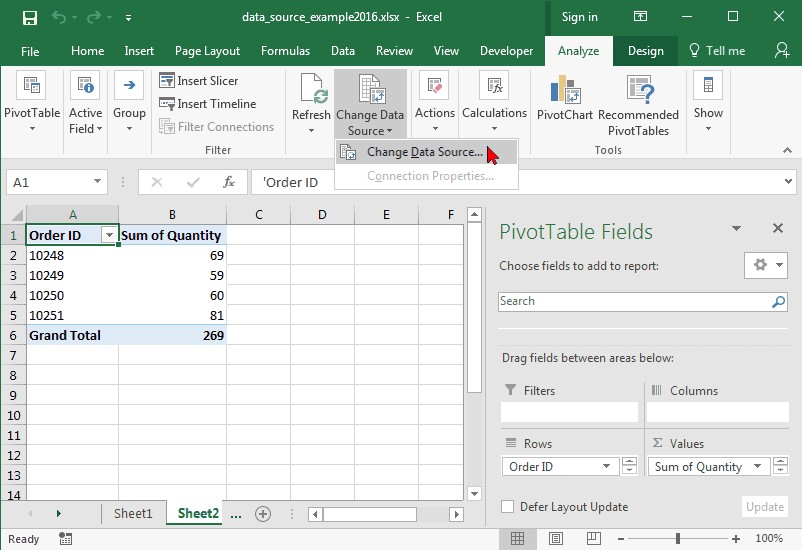Add a new sheet with plus icon
The height and width of the screenshot is (550, 802).
(263, 514)
